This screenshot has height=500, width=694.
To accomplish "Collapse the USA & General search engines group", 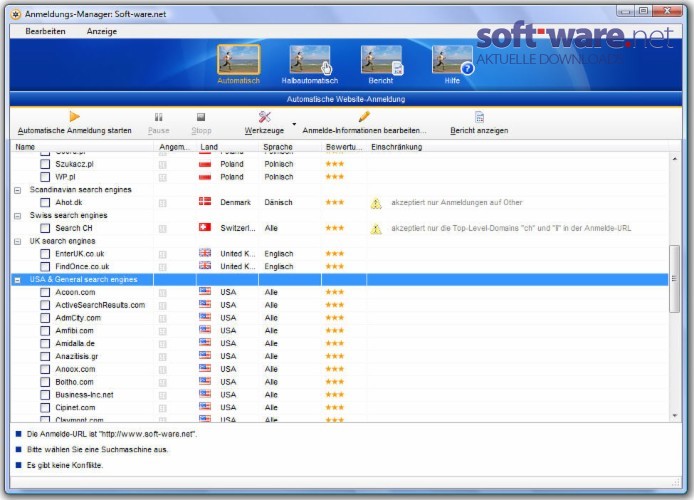I will [18, 280].
